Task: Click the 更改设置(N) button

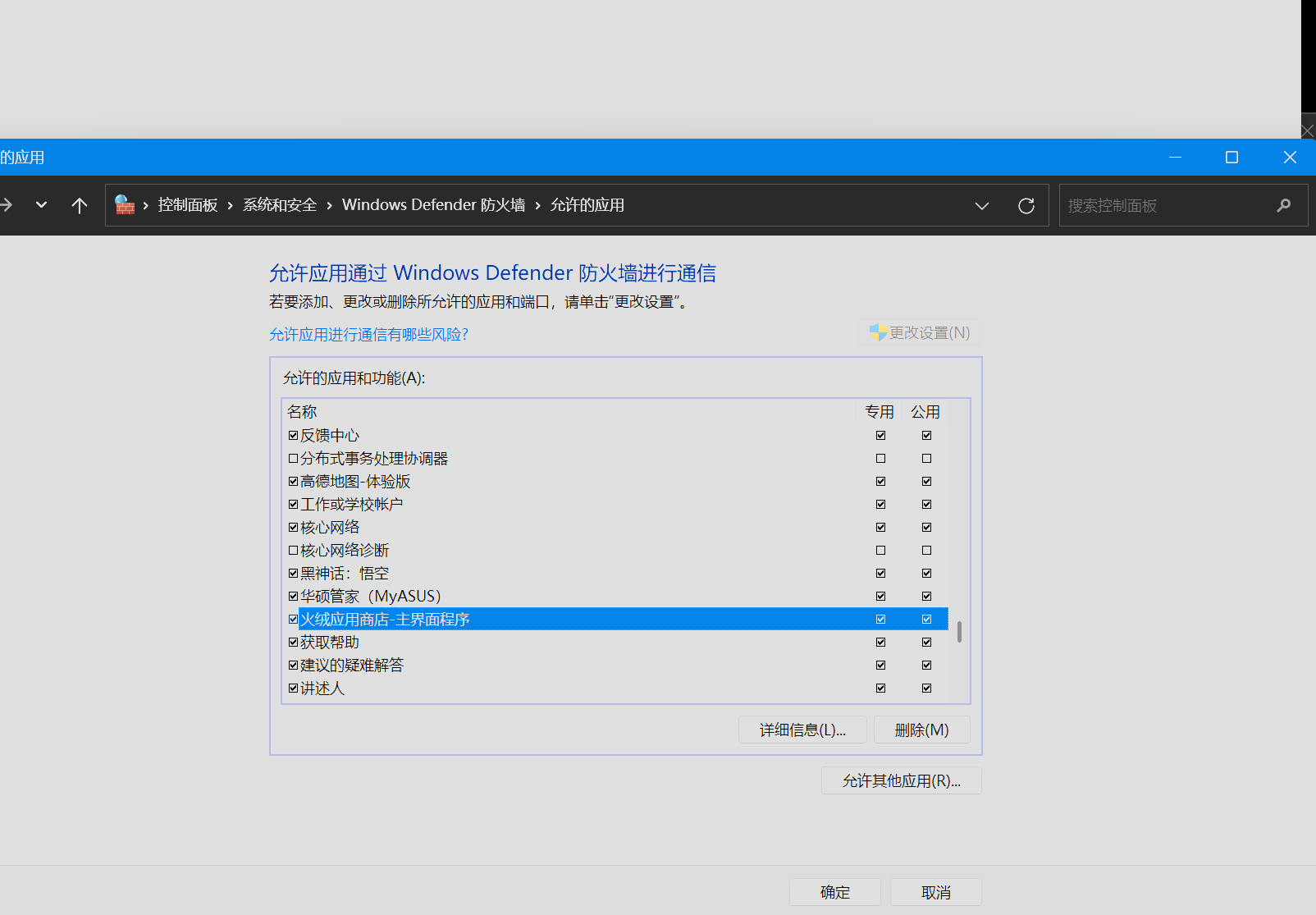Action: click(x=920, y=332)
